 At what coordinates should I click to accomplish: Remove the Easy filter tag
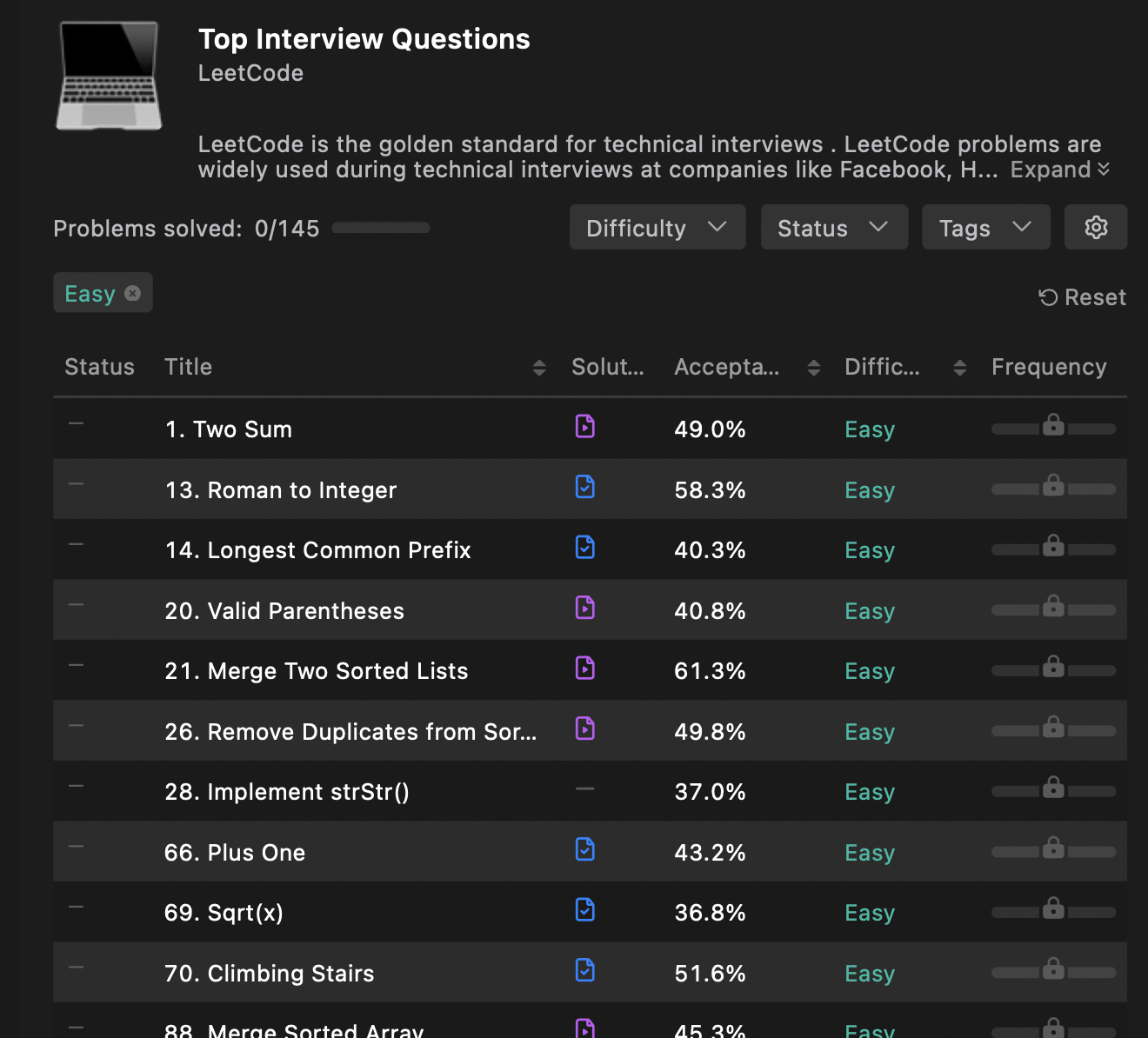coord(132,294)
